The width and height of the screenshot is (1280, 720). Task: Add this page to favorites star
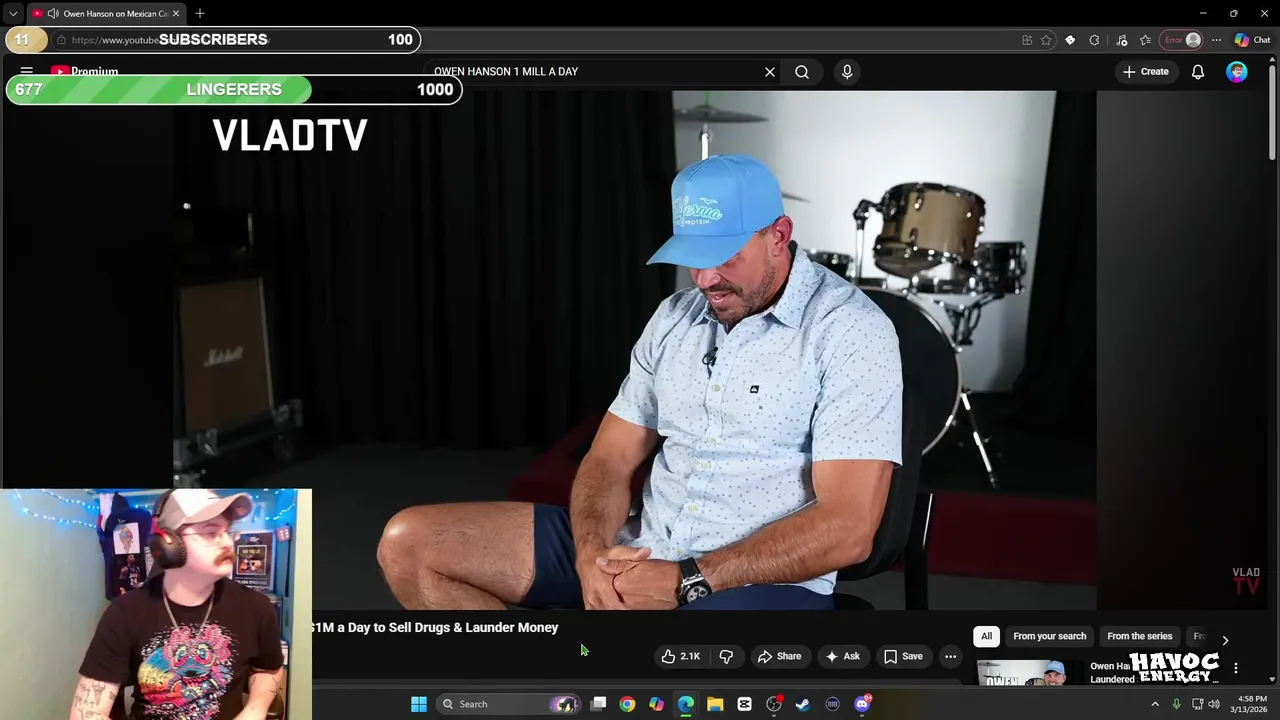point(1046,40)
